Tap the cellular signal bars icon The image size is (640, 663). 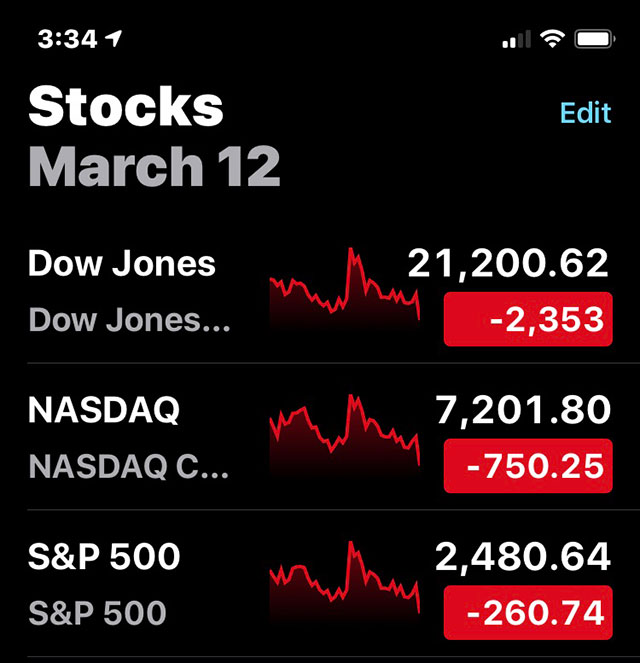pyautogui.click(x=516, y=39)
